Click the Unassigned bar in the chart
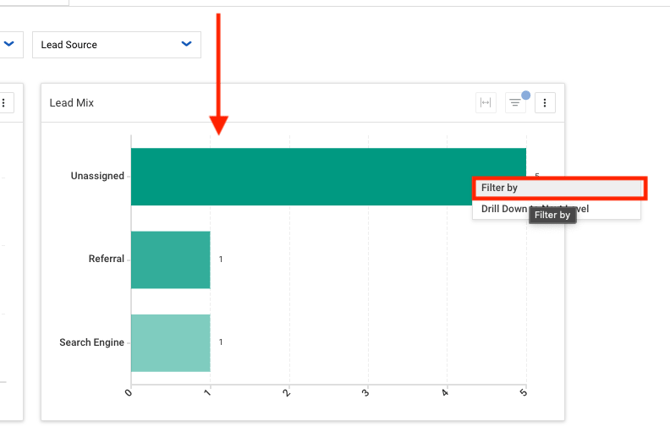This screenshot has height=432, width=670. pos(300,177)
